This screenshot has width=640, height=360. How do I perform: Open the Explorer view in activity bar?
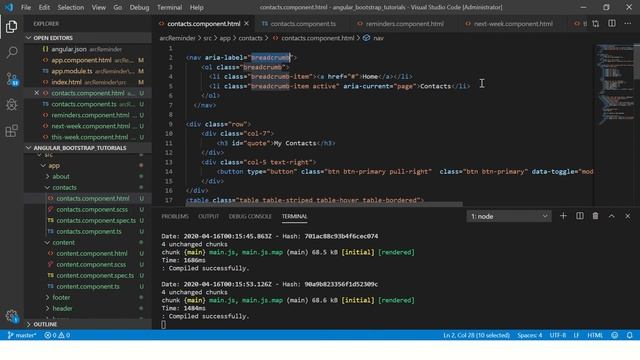[11, 27]
